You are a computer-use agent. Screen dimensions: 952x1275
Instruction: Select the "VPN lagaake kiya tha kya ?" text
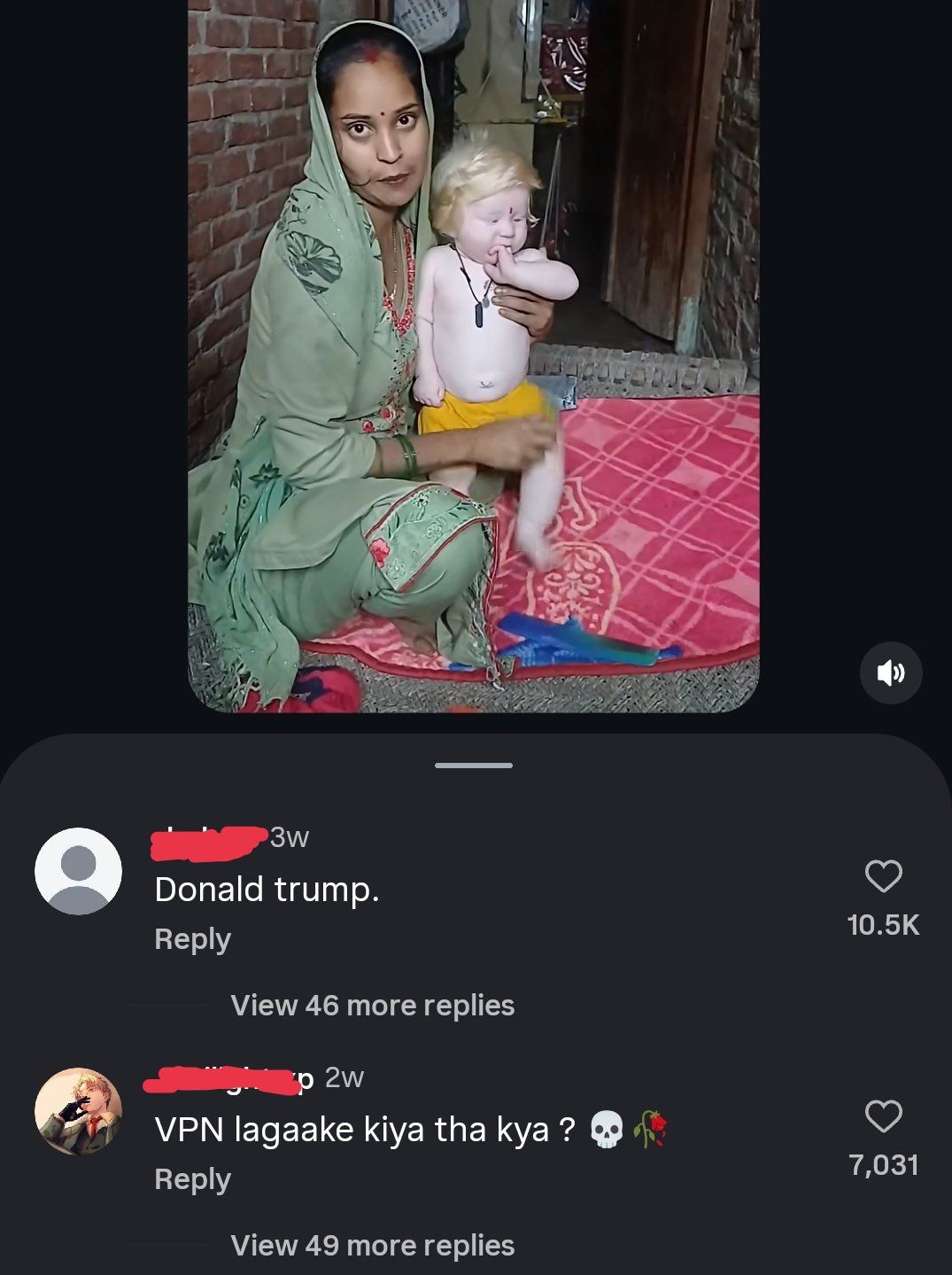366,1130
